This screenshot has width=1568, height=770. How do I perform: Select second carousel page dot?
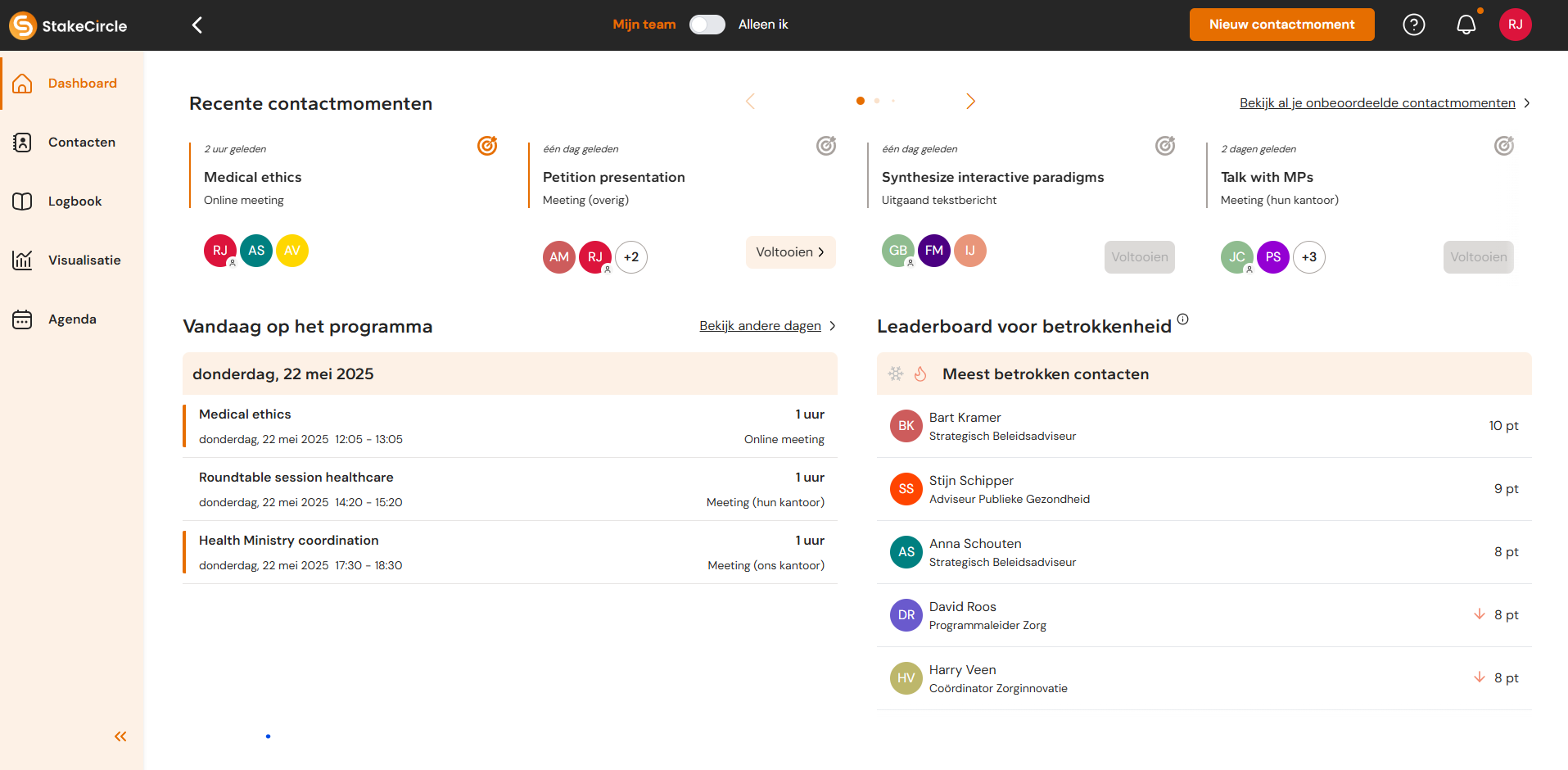click(x=877, y=101)
